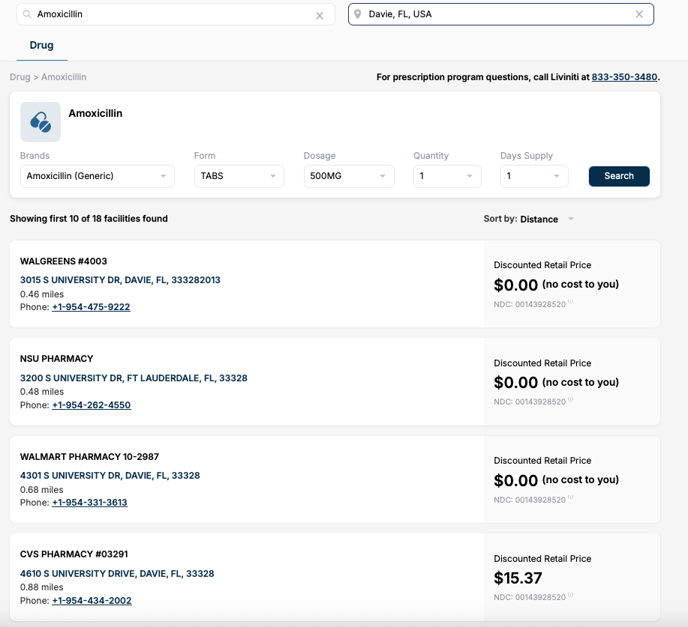Click info icon beside NSU Pharmacy NDC

[571, 400]
